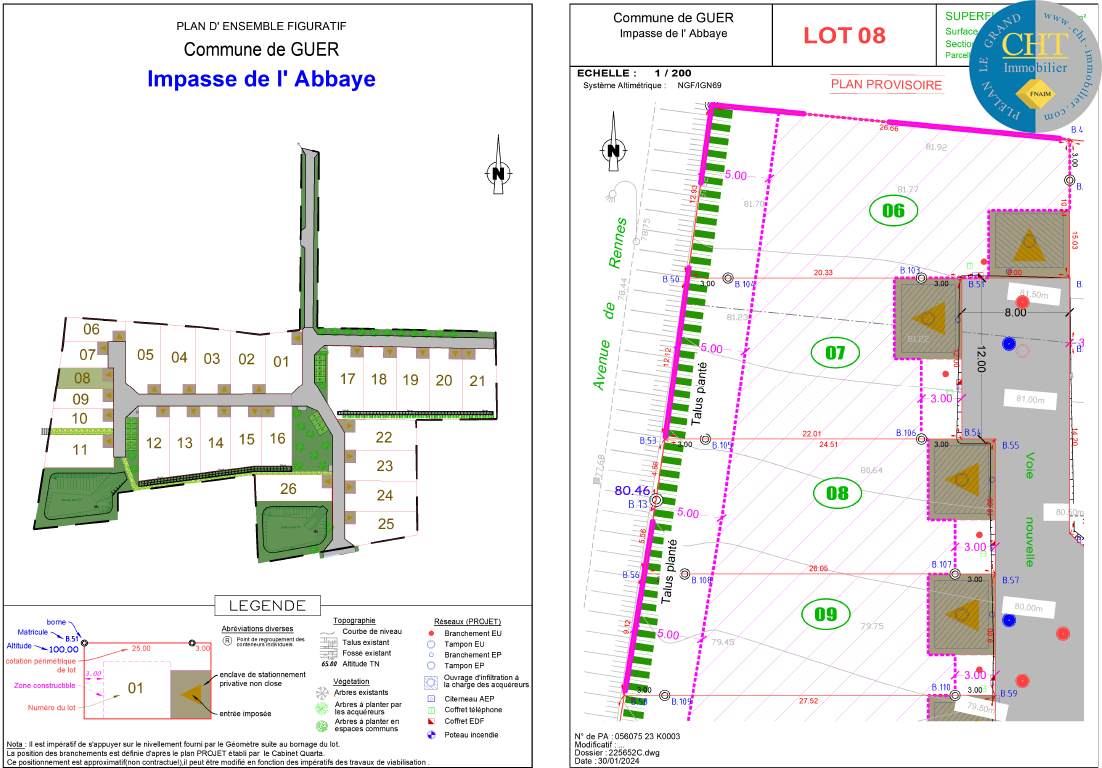Viewport: 1102px width, 768px height.
Task: Click the orange entry triangle in legend sample lot
Action: (x=191, y=692)
